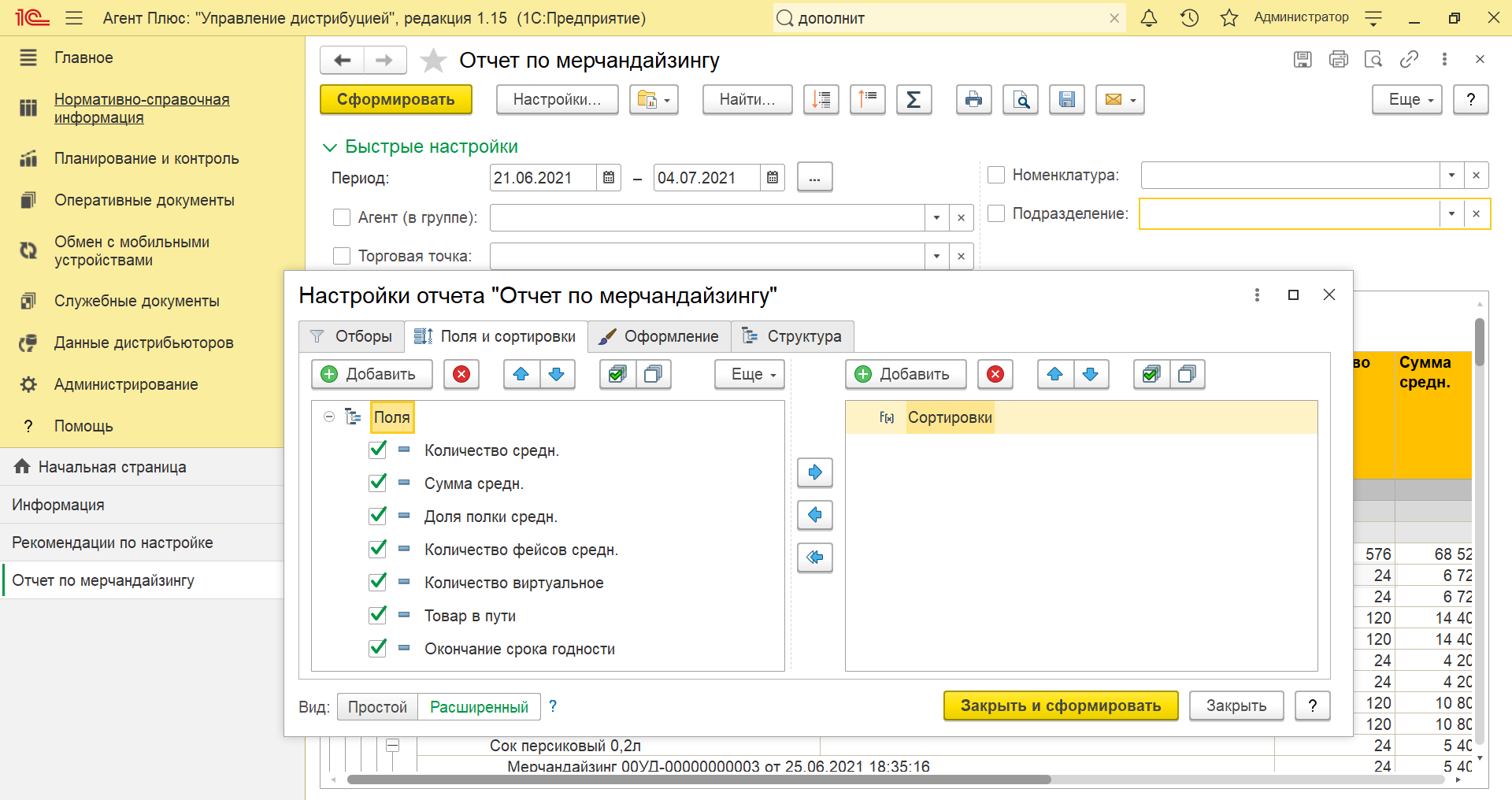Image resolution: width=1512 pixels, height=800 pixels.
Task: Uncheck the Доля полки средн. field
Action: (378, 516)
